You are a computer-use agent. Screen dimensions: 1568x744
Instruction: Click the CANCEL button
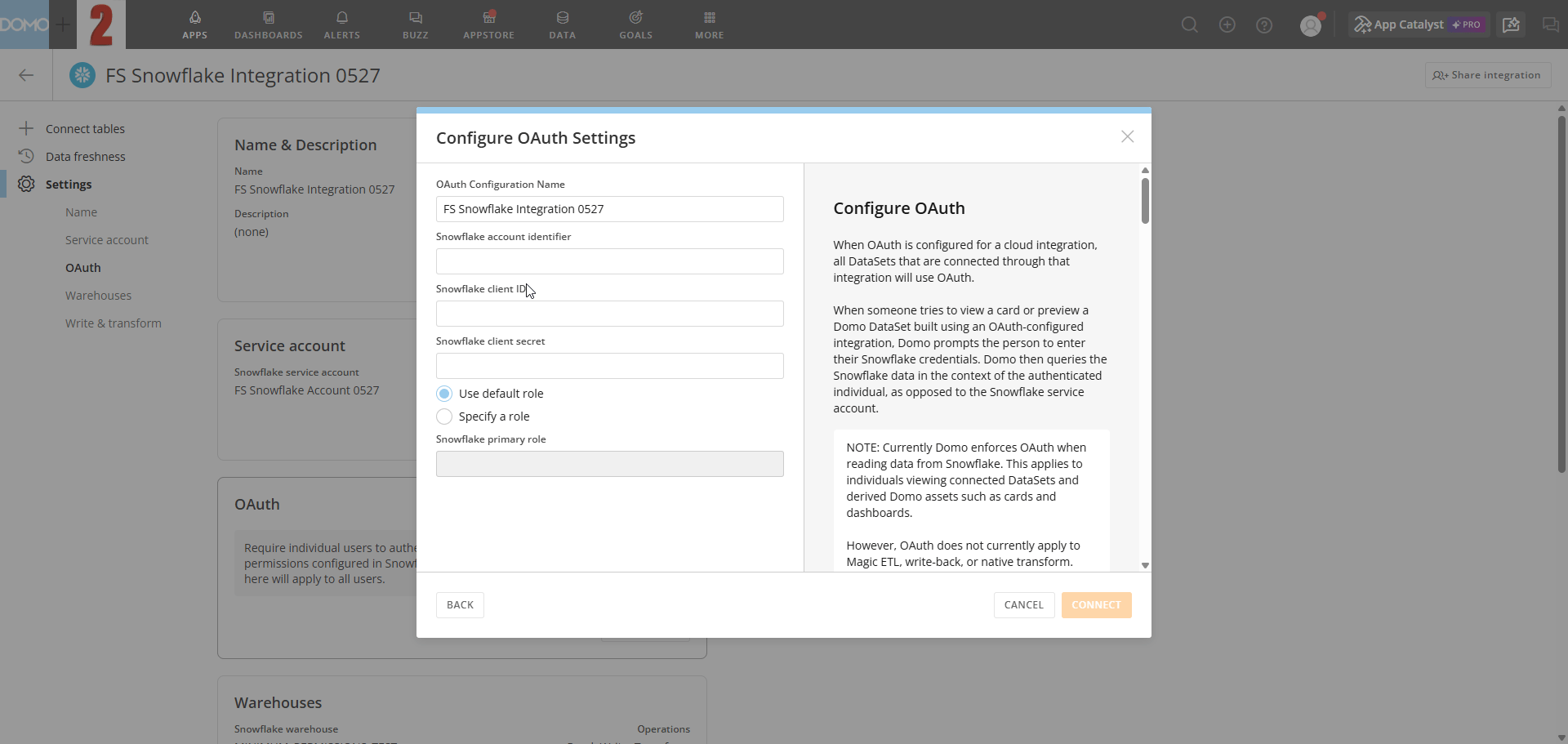1024,605
